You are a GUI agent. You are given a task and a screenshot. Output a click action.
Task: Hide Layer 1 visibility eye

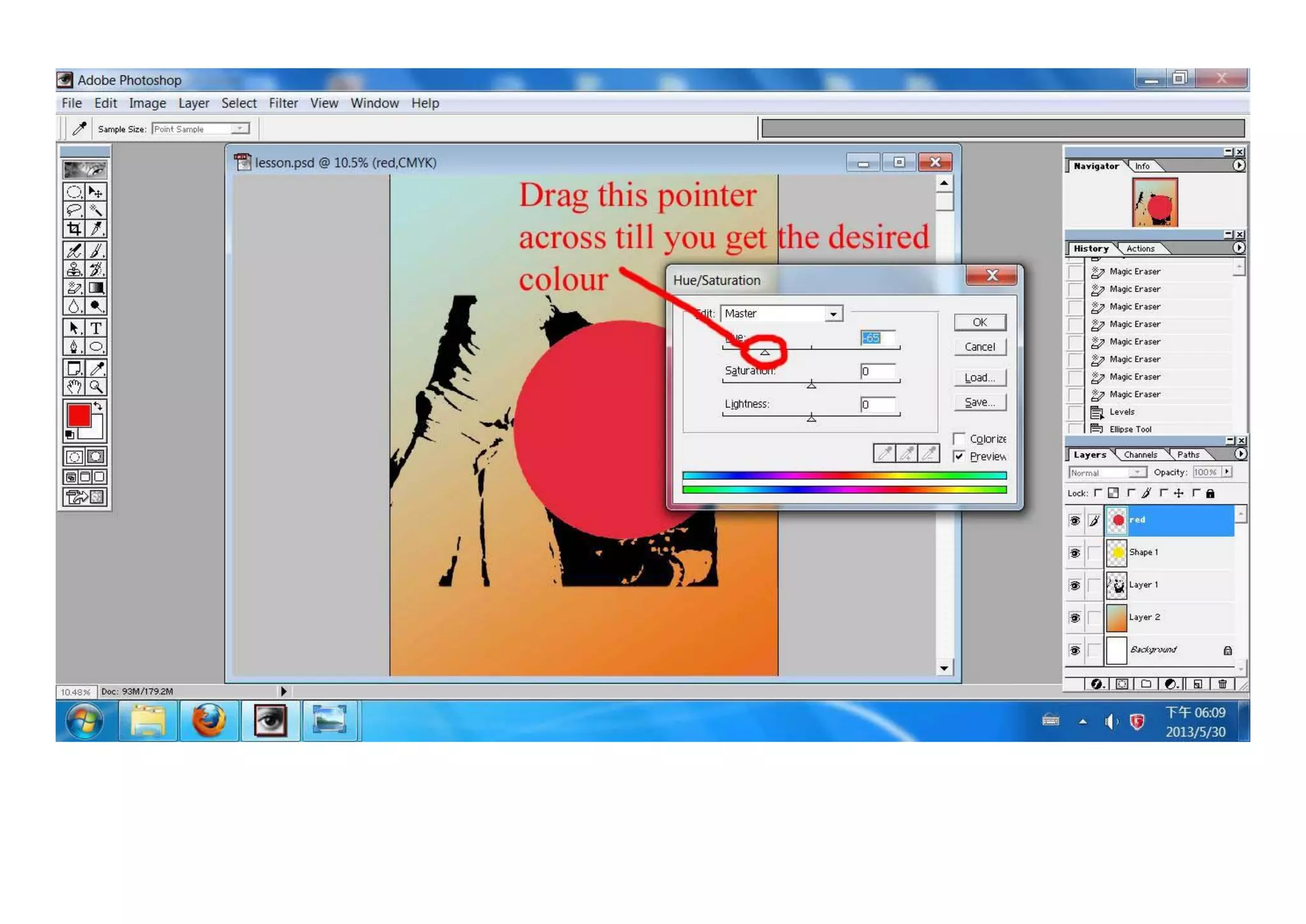1075,585
